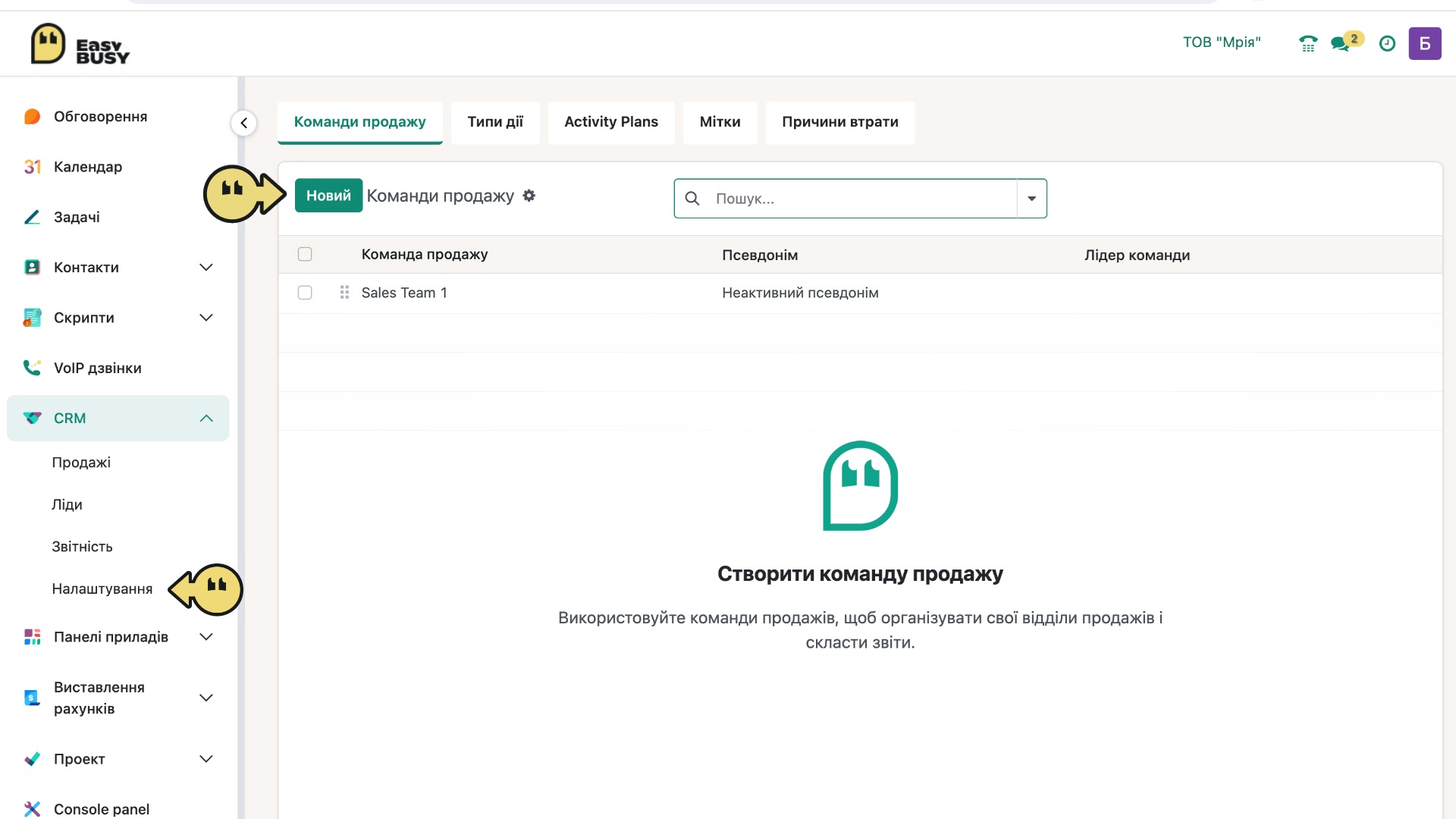Click the Виставлення рахунків icon
Viewport: 1456px width, 819px height.
(32, 698)
